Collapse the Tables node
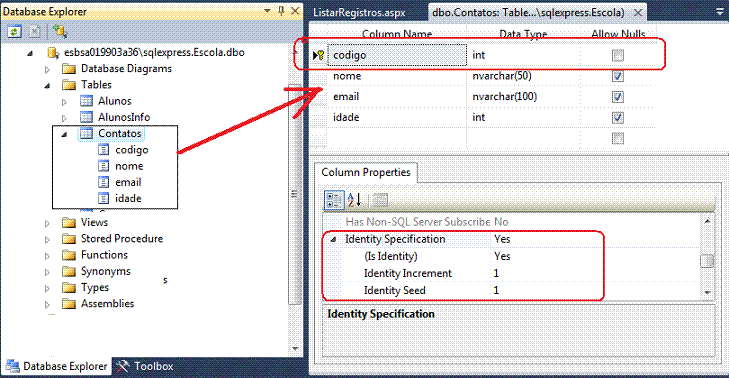 click(47, 86)
